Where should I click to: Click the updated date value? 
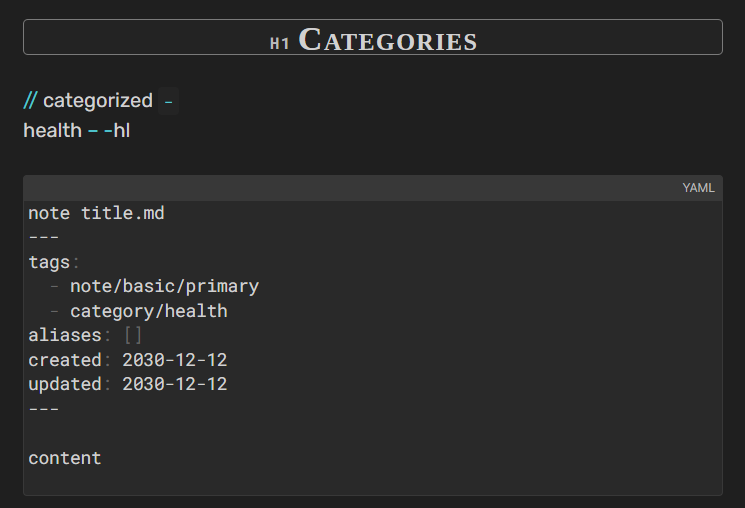pyautogui.click(x=175, y=384)
